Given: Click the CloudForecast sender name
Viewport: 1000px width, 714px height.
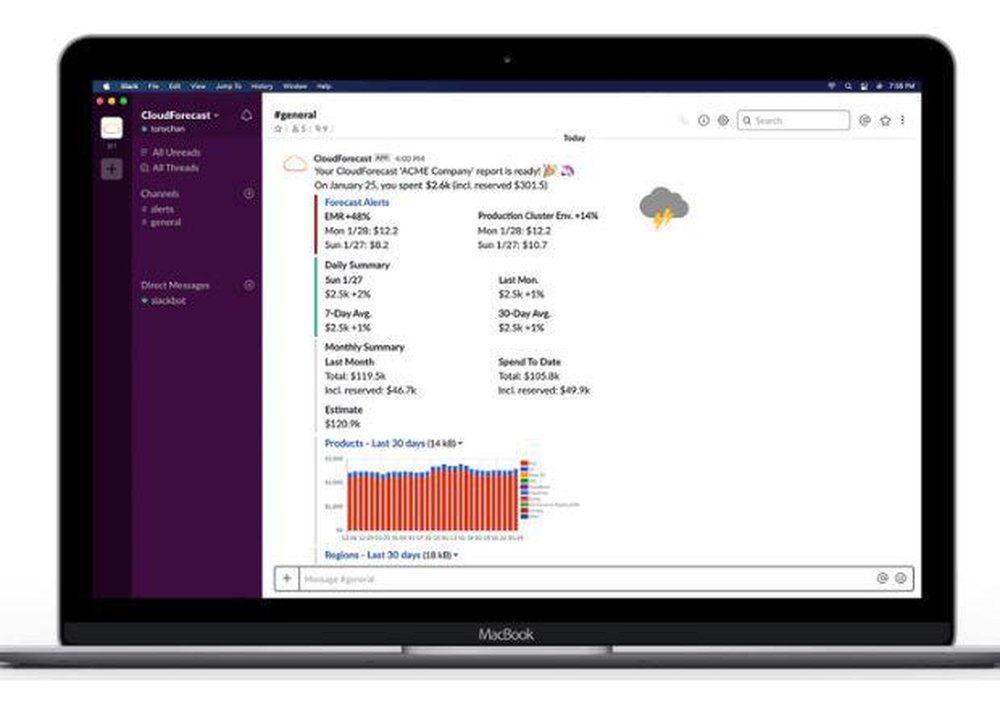Looking at the screenshot, I should tap(342, 158).
